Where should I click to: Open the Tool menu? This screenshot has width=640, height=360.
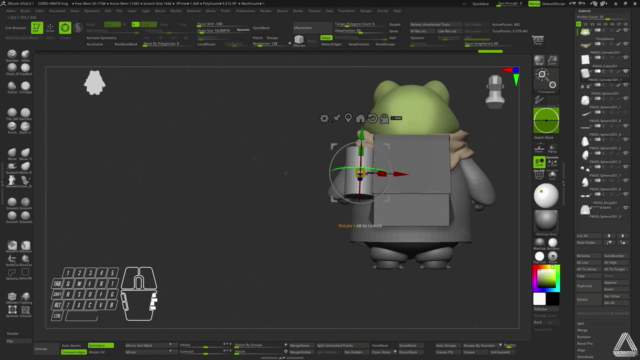pos(329,11)
